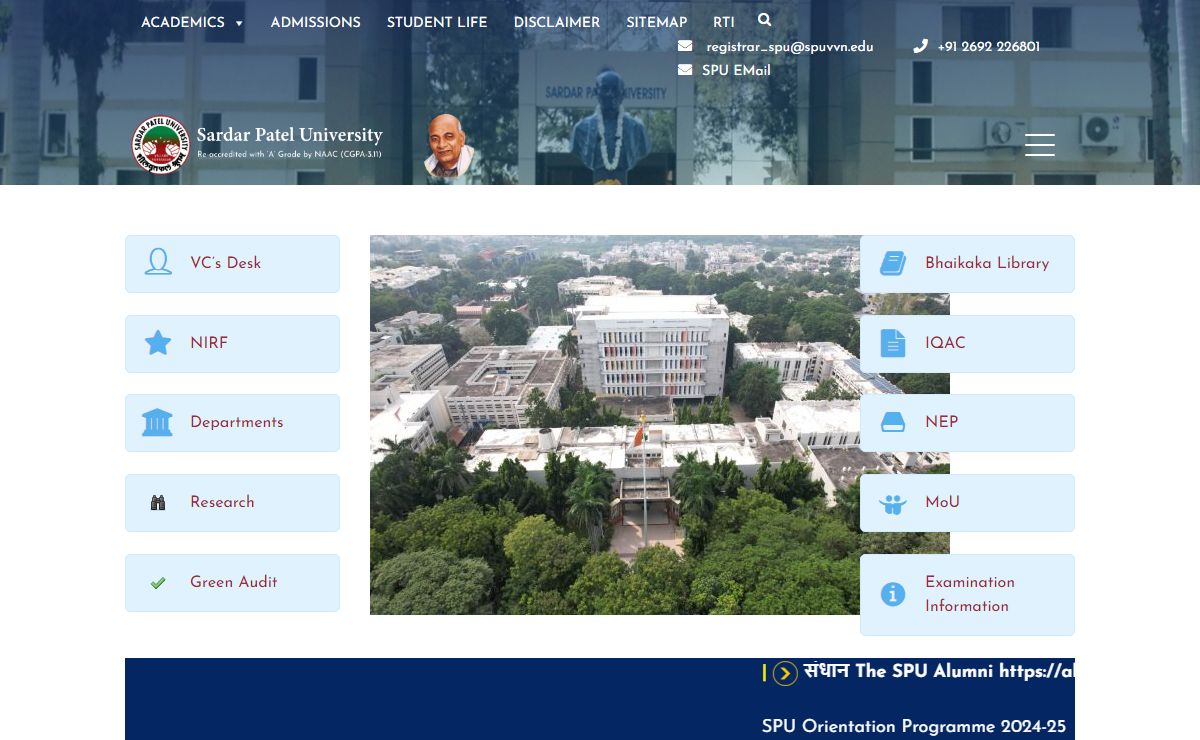The width and height of the screenshot is (1200, 740).
Task: Click the yellow circled arrow in news ticker
Action: coord(785,674)
